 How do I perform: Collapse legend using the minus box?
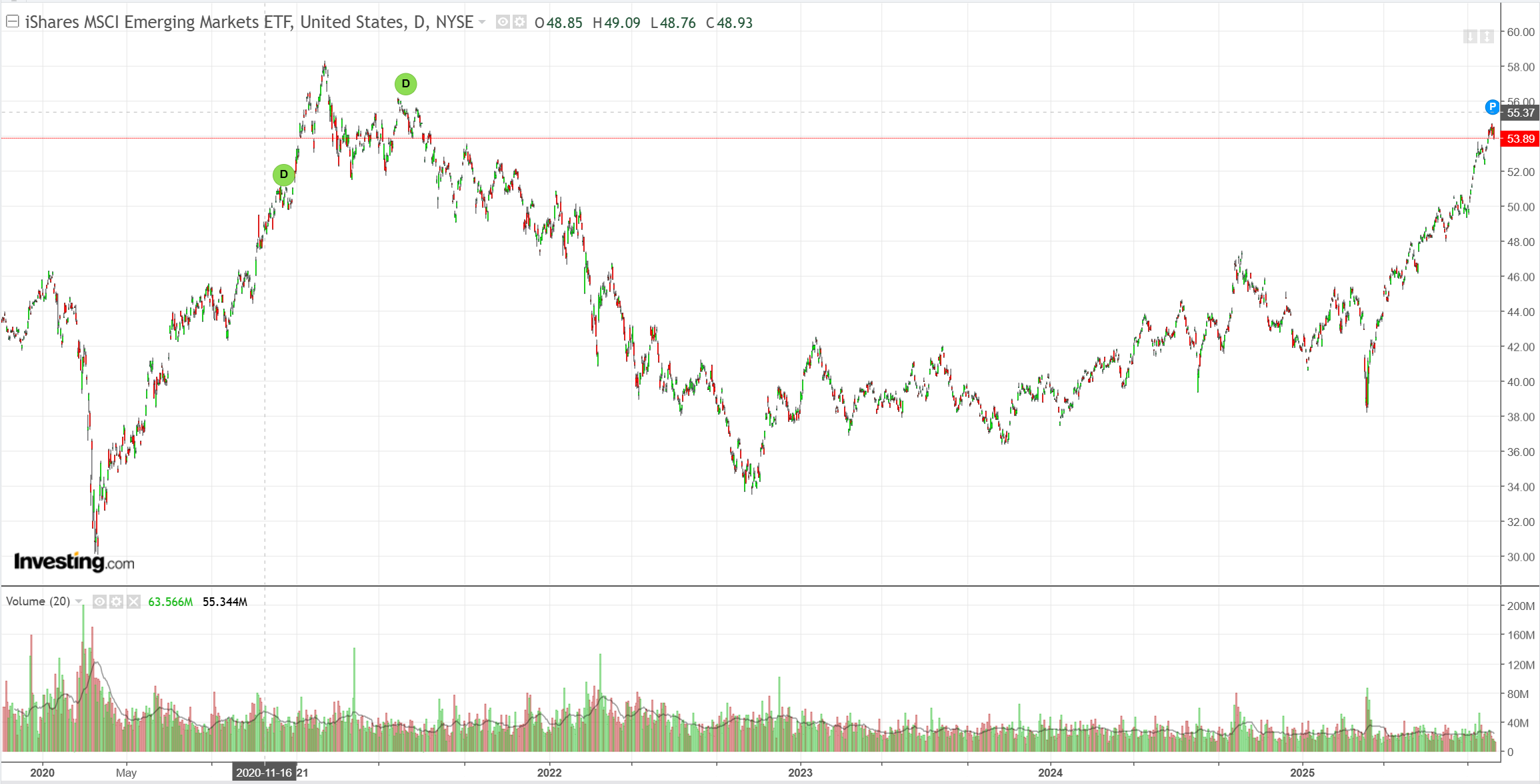[12, 22]
